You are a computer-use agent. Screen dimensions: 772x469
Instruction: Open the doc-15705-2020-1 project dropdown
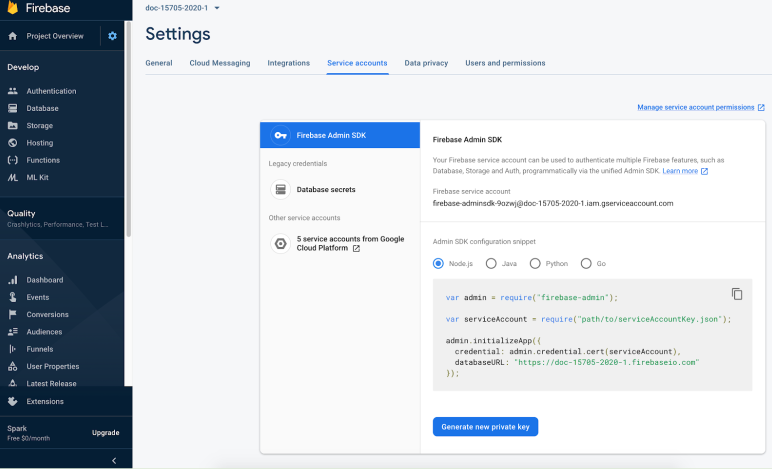pos(182,8)
